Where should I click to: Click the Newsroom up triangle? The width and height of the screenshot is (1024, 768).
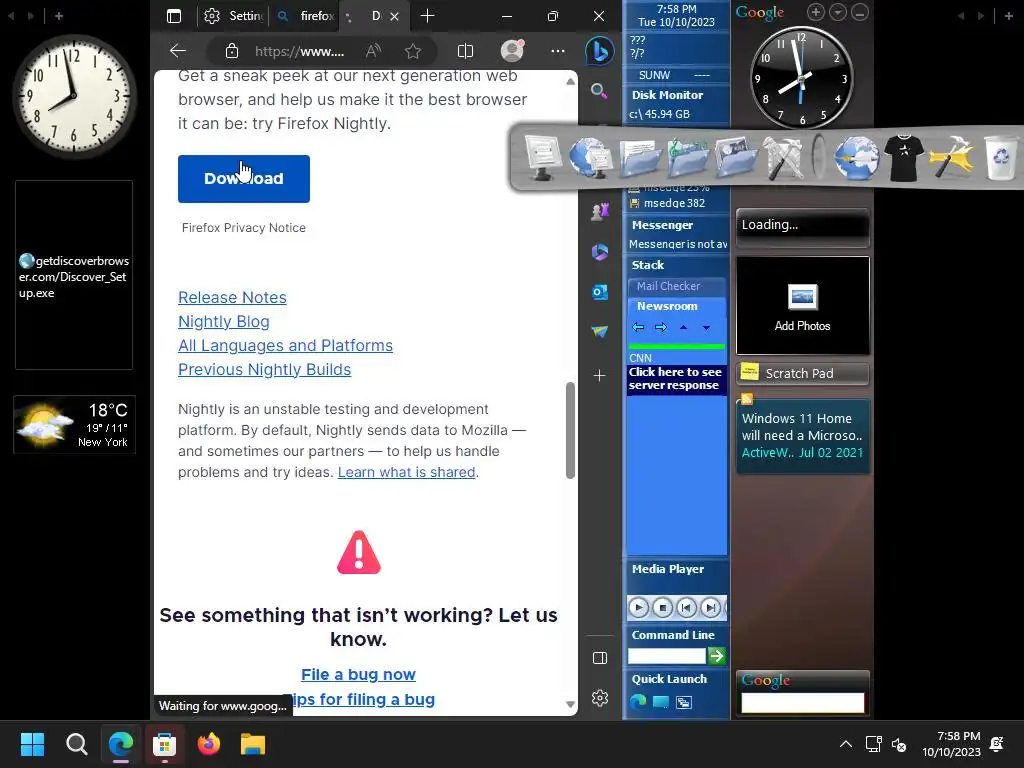pyautogui.click(x=684, y=327)
